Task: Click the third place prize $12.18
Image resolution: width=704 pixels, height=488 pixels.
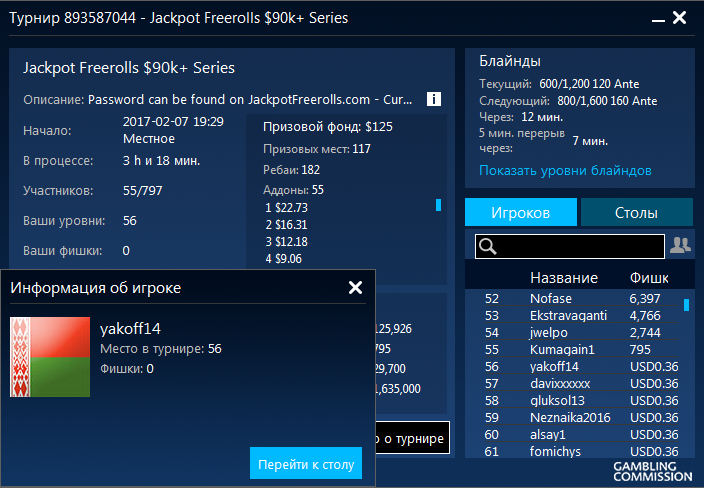Action: pyautogui.click(x=286, y=242)
